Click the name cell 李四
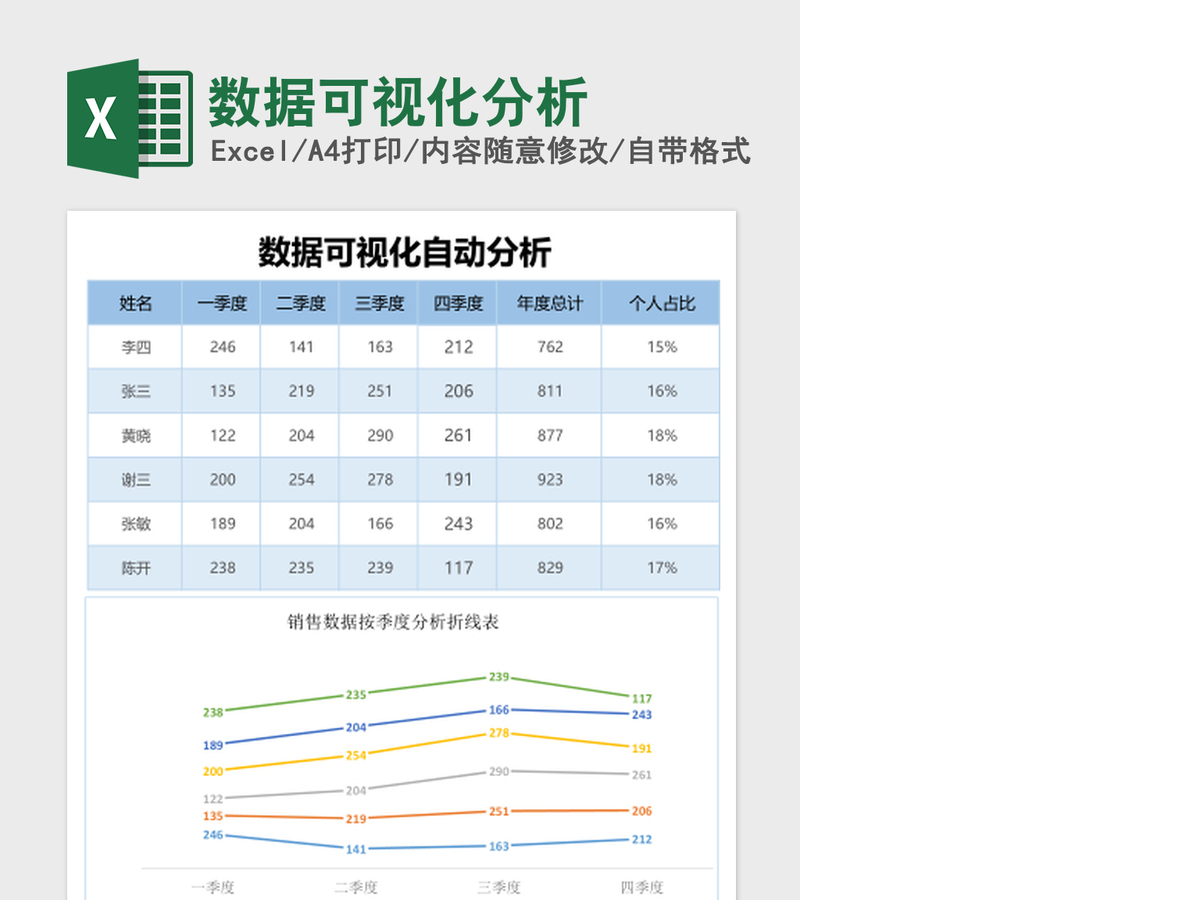Screen dimensions: 1200x900 pos(135,347)
